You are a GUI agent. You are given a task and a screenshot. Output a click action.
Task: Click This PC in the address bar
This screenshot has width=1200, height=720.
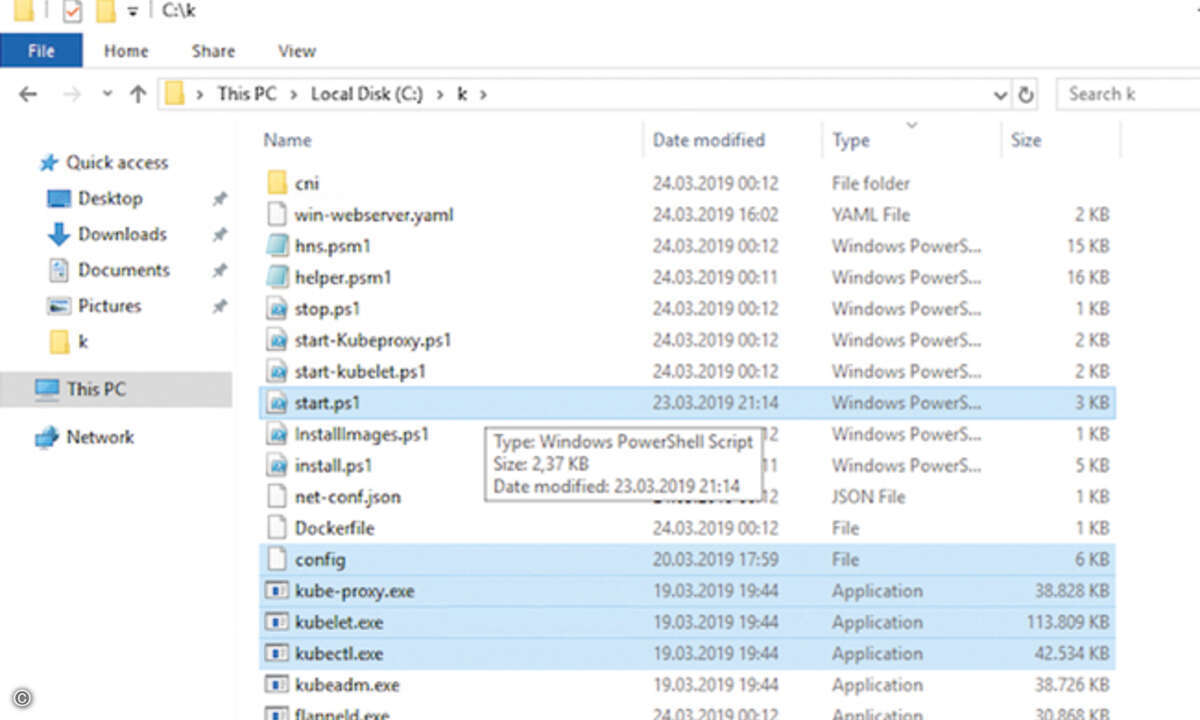246,94
